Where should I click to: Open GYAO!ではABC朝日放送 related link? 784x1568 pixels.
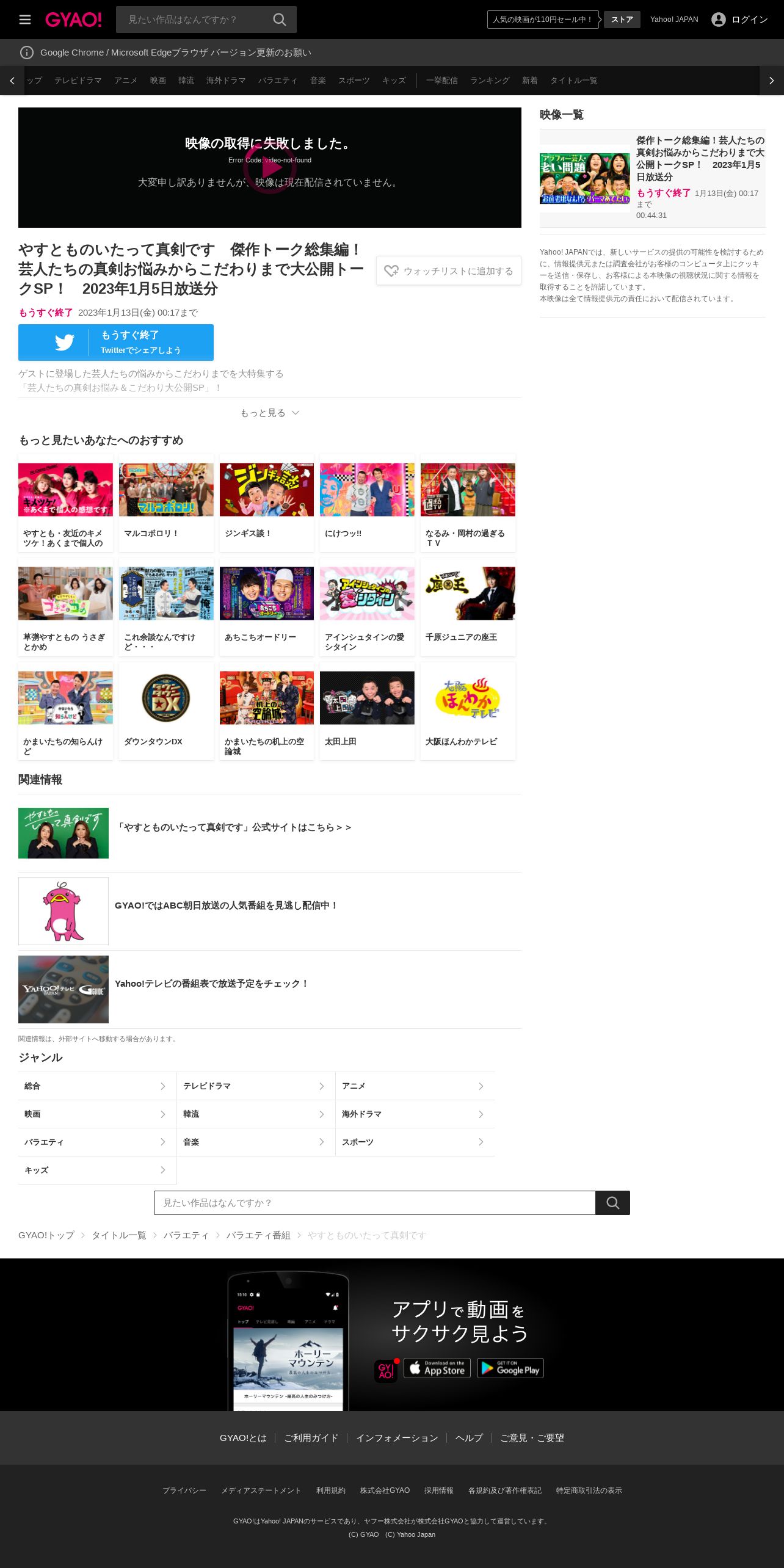(227, 906)
